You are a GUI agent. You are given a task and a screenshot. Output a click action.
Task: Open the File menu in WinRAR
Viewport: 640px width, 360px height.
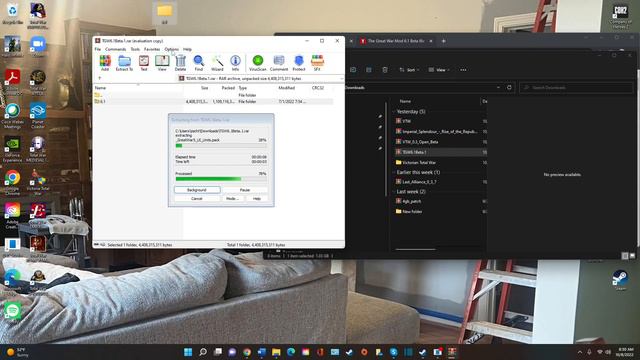coord(98,49)
